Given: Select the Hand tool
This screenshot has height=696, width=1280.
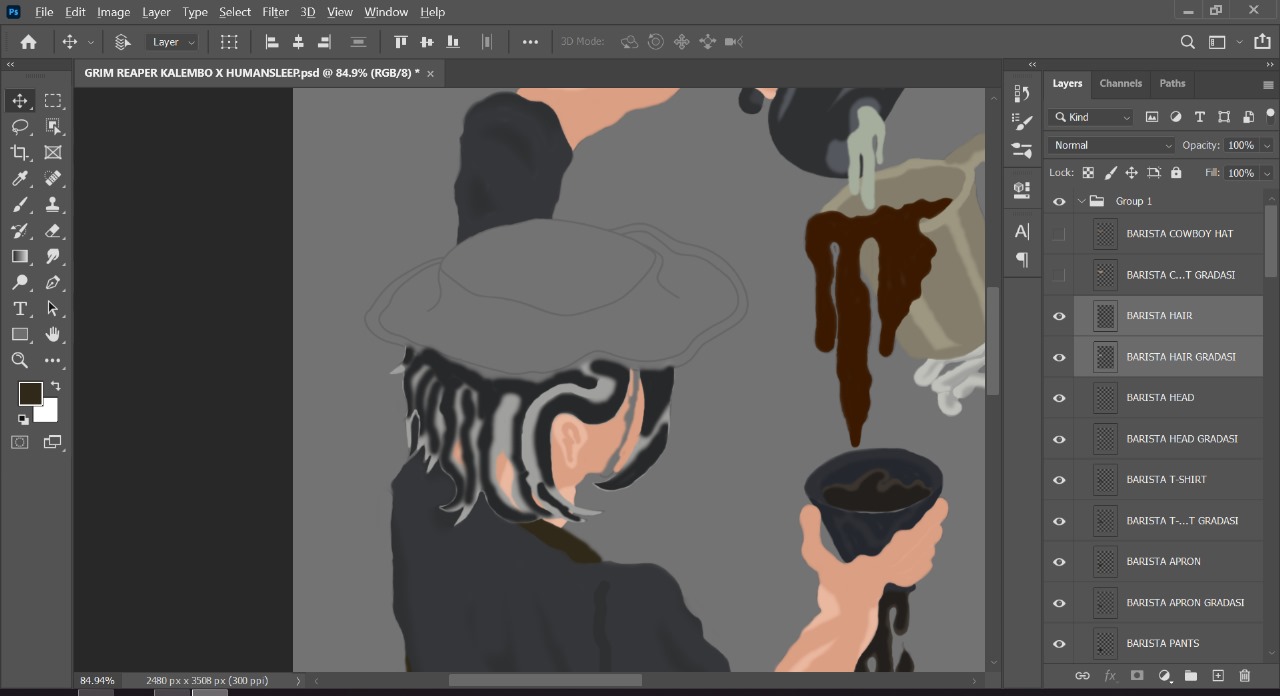Looking at the screenshot, I should click(53, 335).
